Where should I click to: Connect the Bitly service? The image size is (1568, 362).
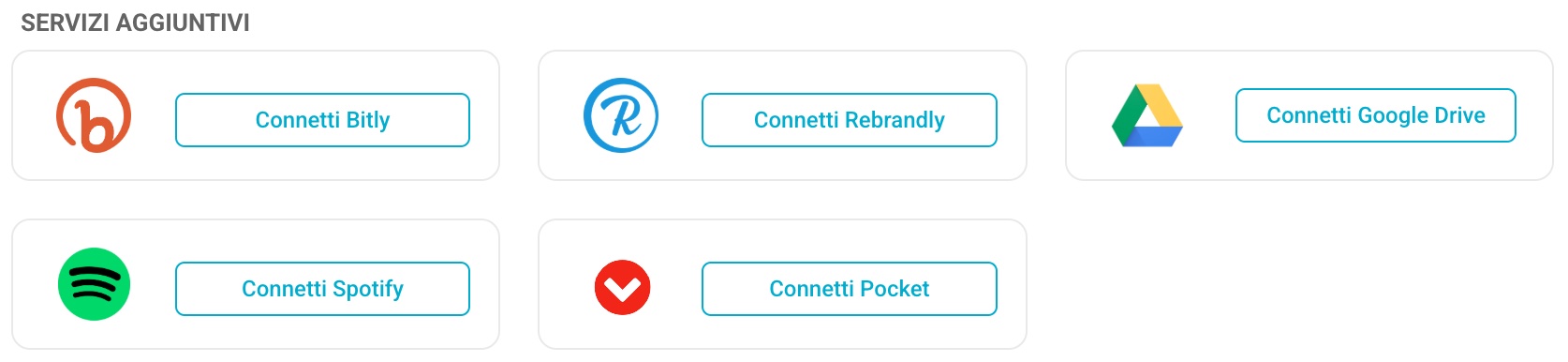point(322,120)
